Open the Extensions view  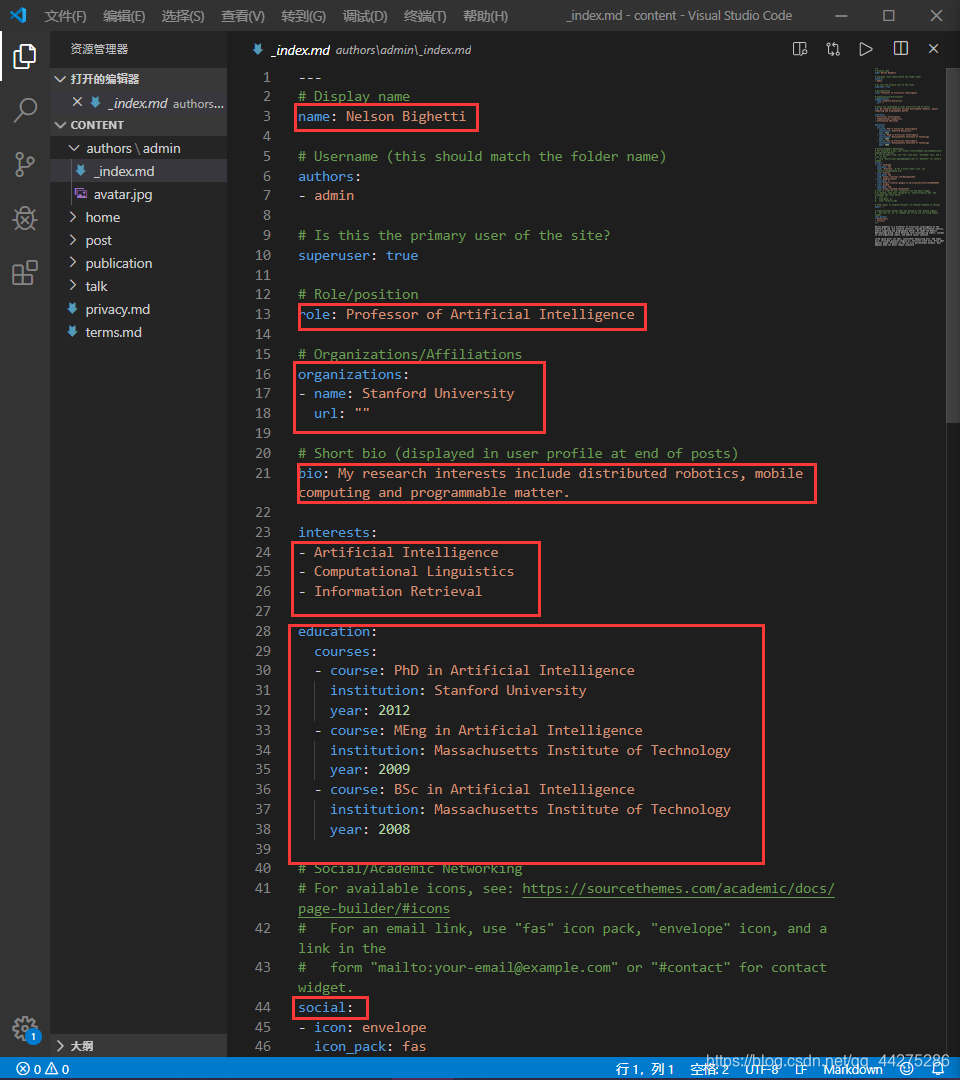tap(25, 273)
